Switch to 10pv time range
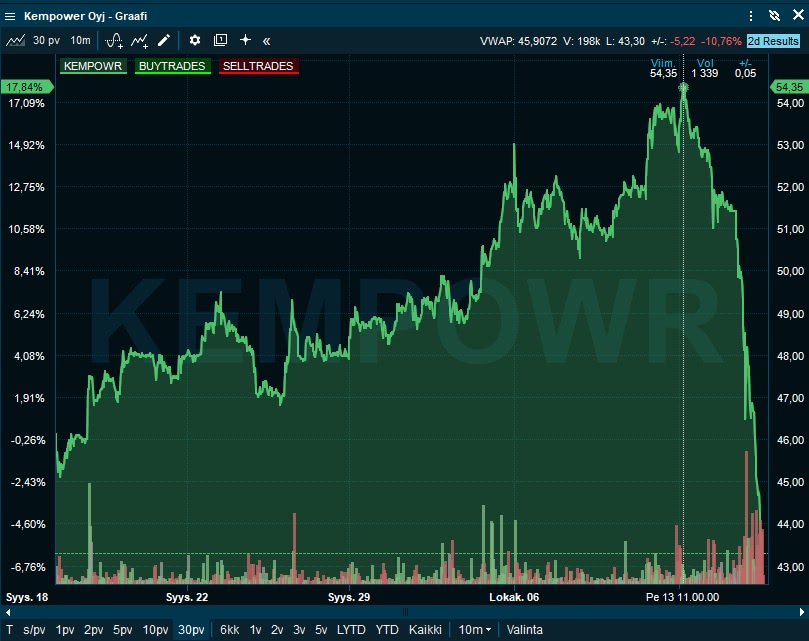Image resolution: width=809 pixels, height=641 pixels. click(155, 630)
